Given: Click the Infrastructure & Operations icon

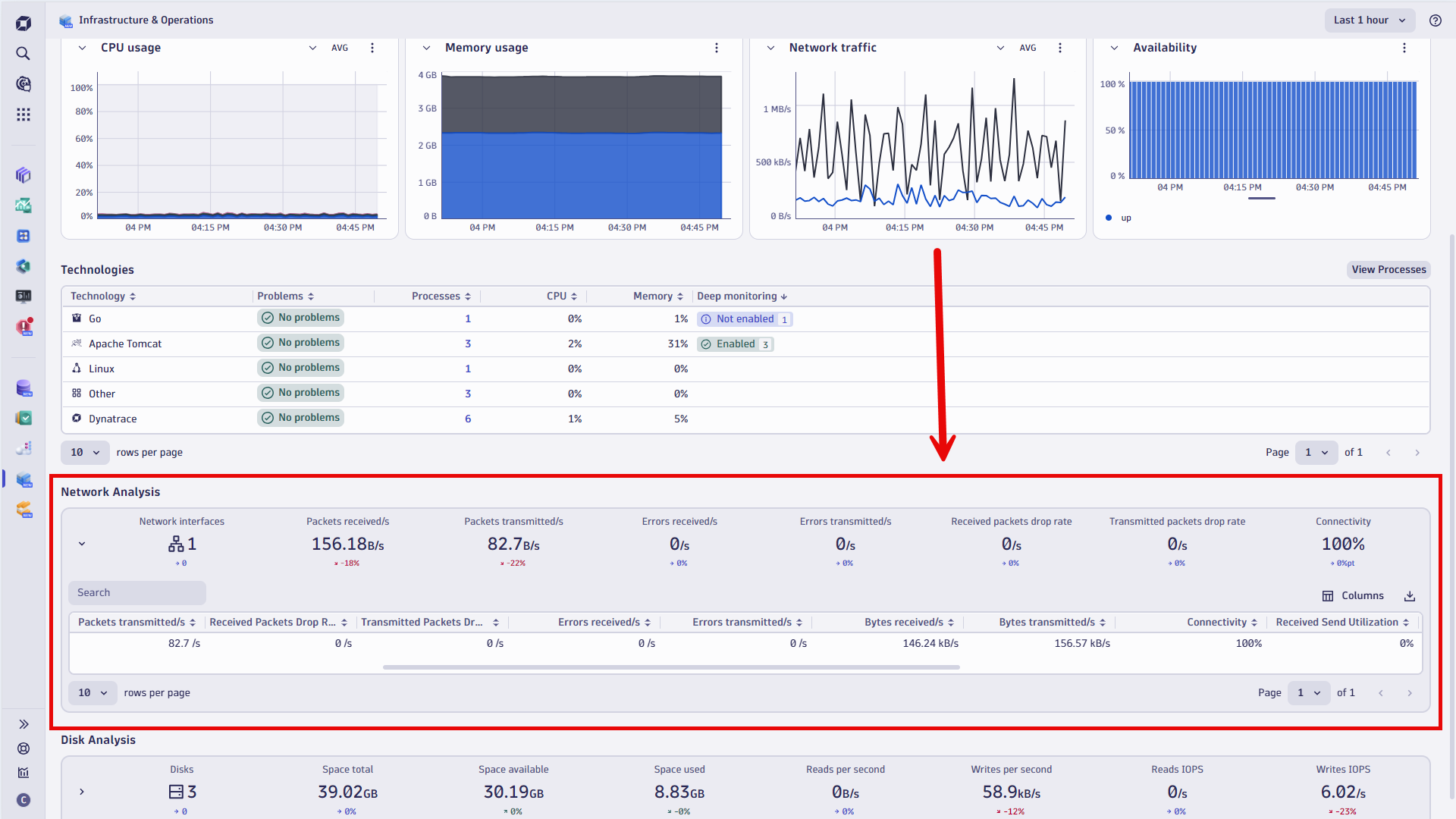Looking at the screenshot, I should [66, 20].
